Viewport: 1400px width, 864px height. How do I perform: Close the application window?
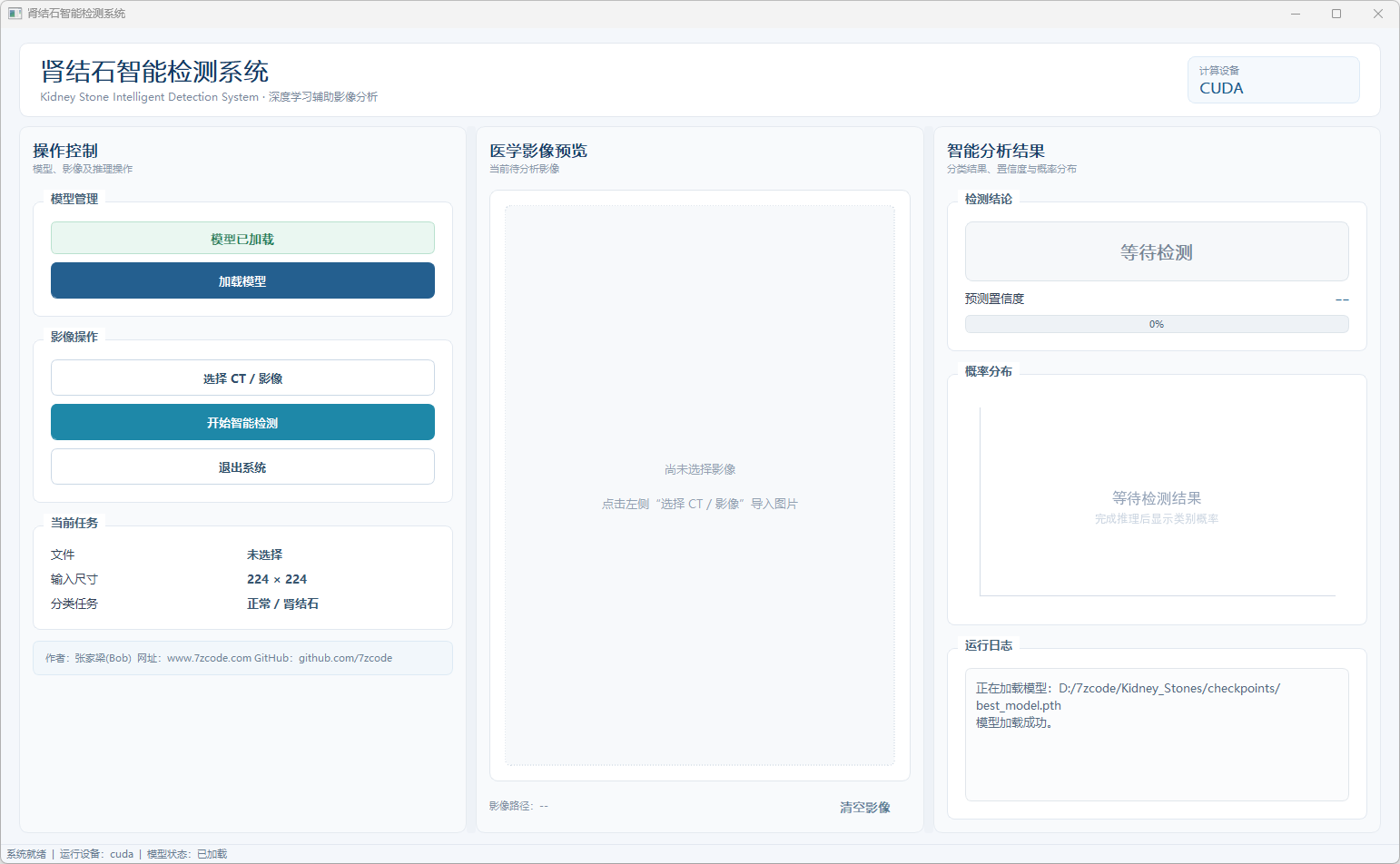coord(1378,14)
